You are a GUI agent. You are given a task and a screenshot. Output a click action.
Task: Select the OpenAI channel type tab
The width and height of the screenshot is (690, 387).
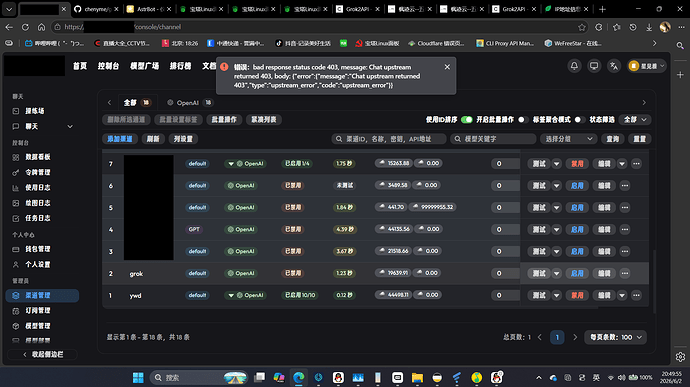190,103
